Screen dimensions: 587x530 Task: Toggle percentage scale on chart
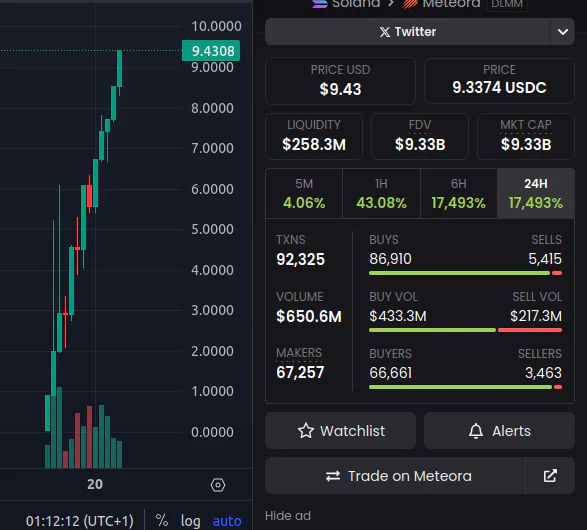(162, 521)
